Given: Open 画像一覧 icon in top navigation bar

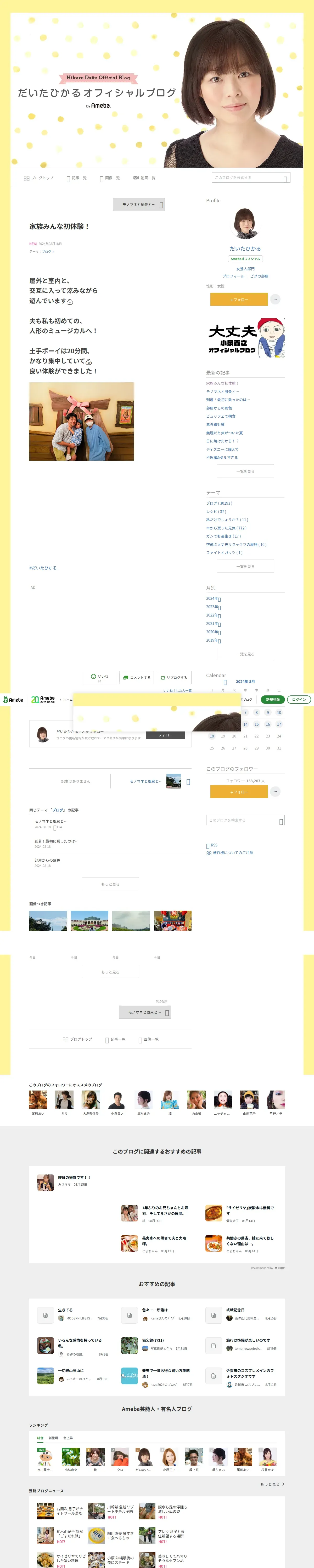Looking at the screenshot, I should (101, 179).
